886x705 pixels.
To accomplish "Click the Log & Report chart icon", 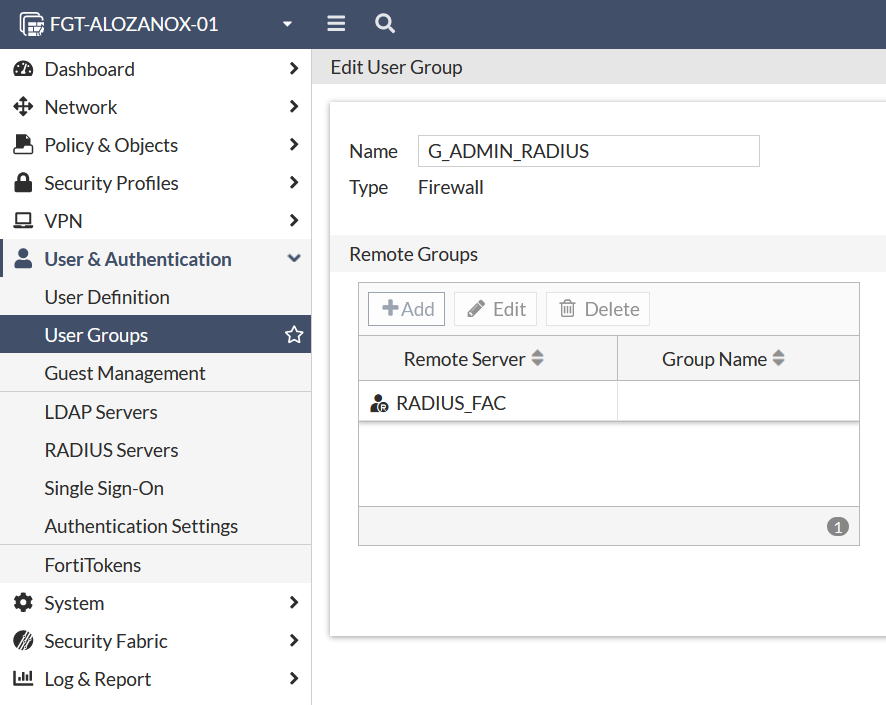I will tap(23, 679).
